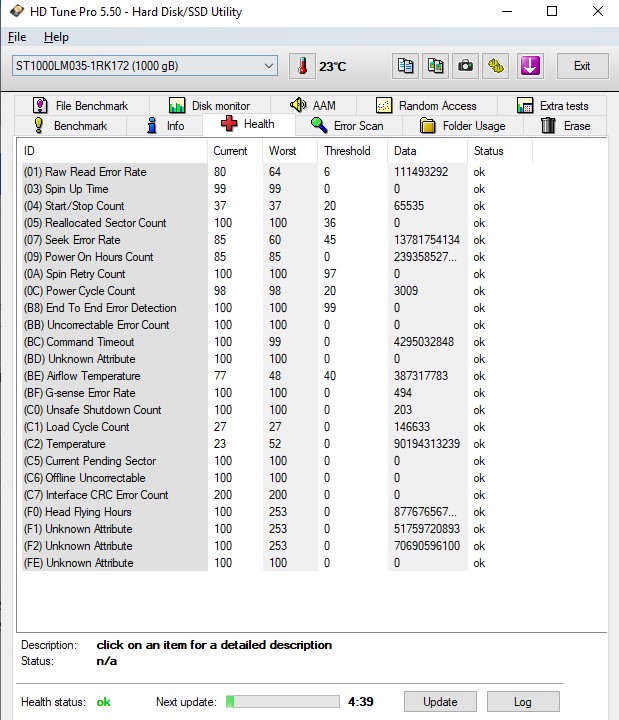Switch to the Folder Usage tab
The image size is (619, 720).
pyautogui.click(x=462, y=125)
